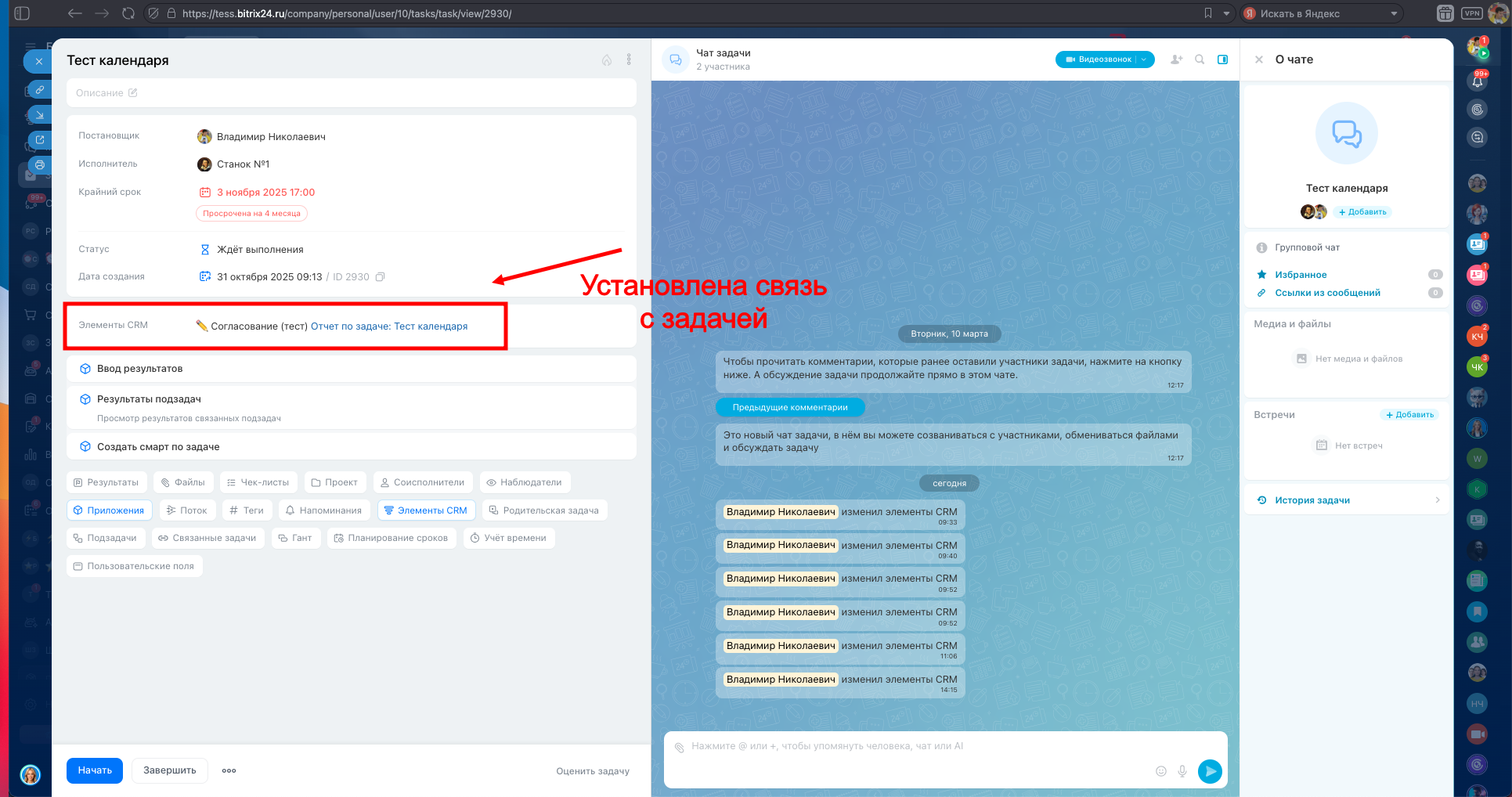Open 'Избранное' in chat info
The height and width of the screenshot is (797, 1512).
1301,275
